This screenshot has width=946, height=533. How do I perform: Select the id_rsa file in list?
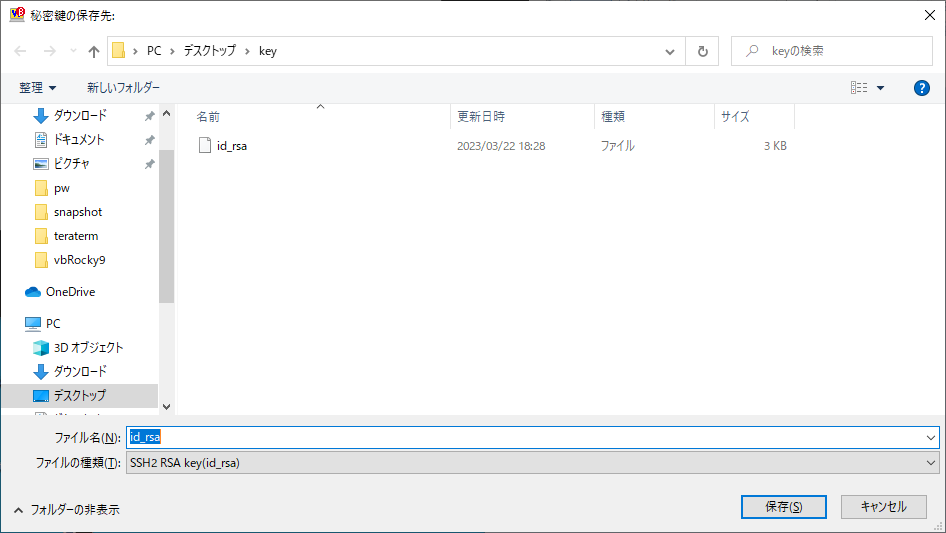tap(231, 145)
